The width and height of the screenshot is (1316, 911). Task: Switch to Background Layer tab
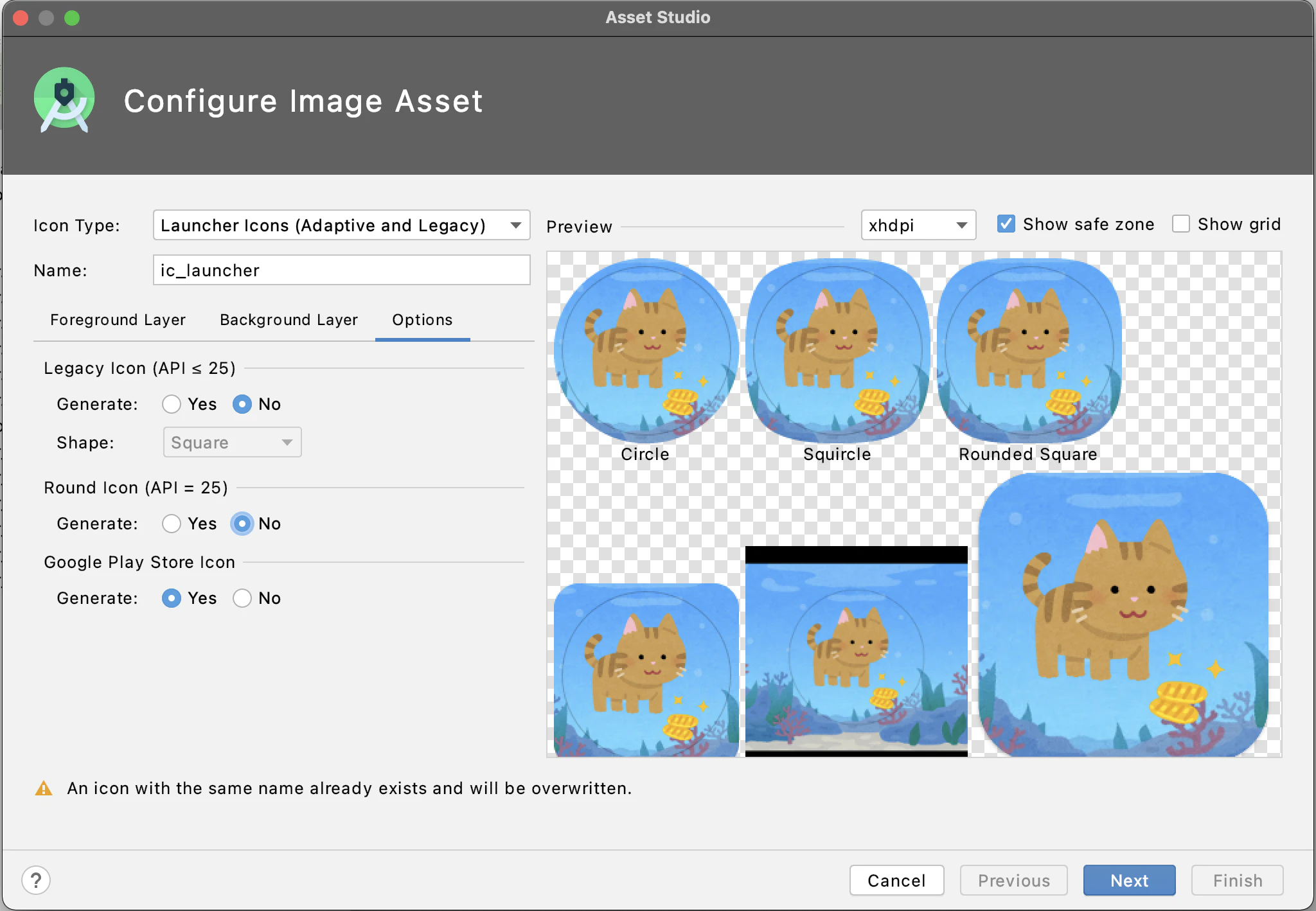click(289, 320)
